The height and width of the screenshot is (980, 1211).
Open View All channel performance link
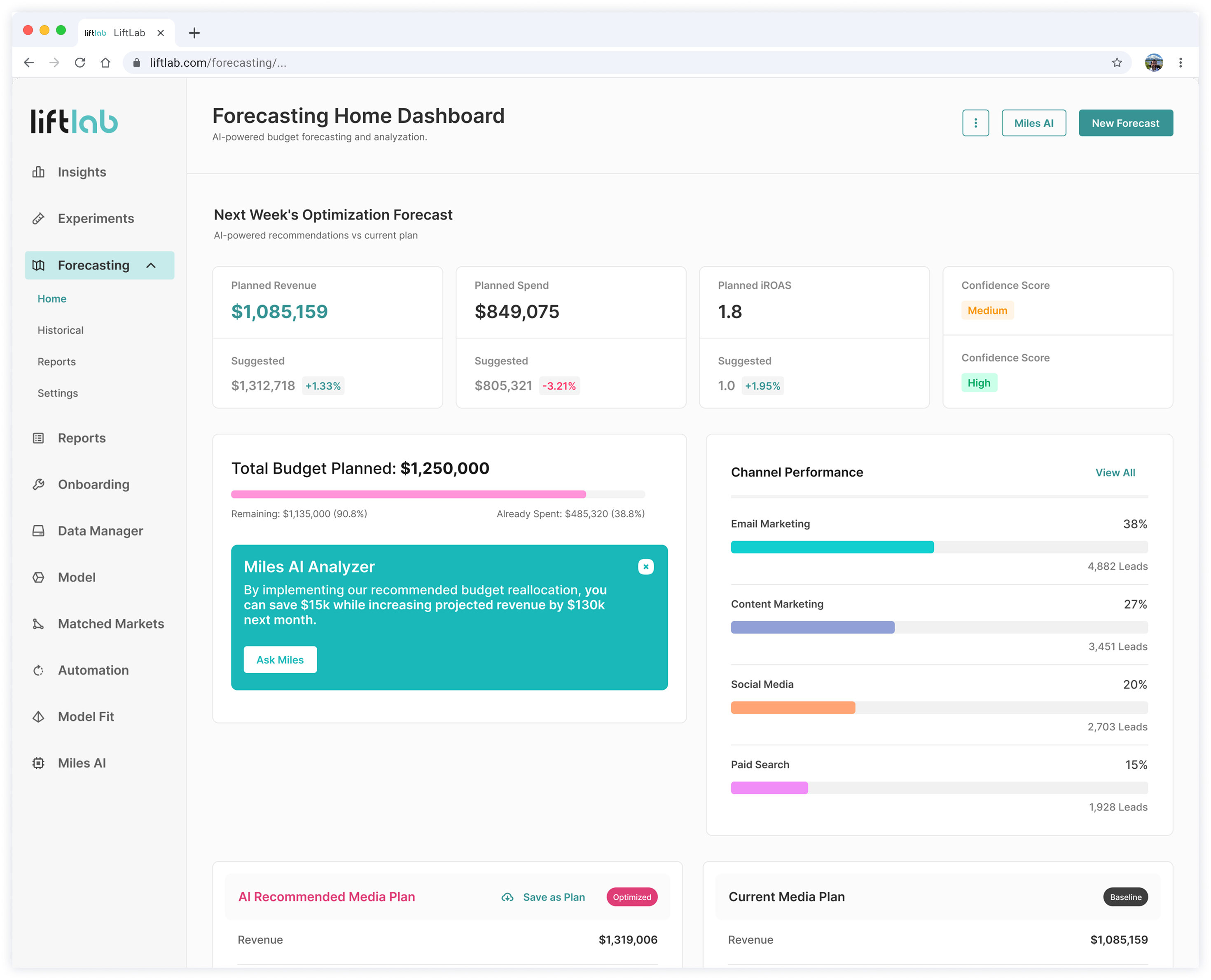pyautogui.click(x=1115, y=473)
